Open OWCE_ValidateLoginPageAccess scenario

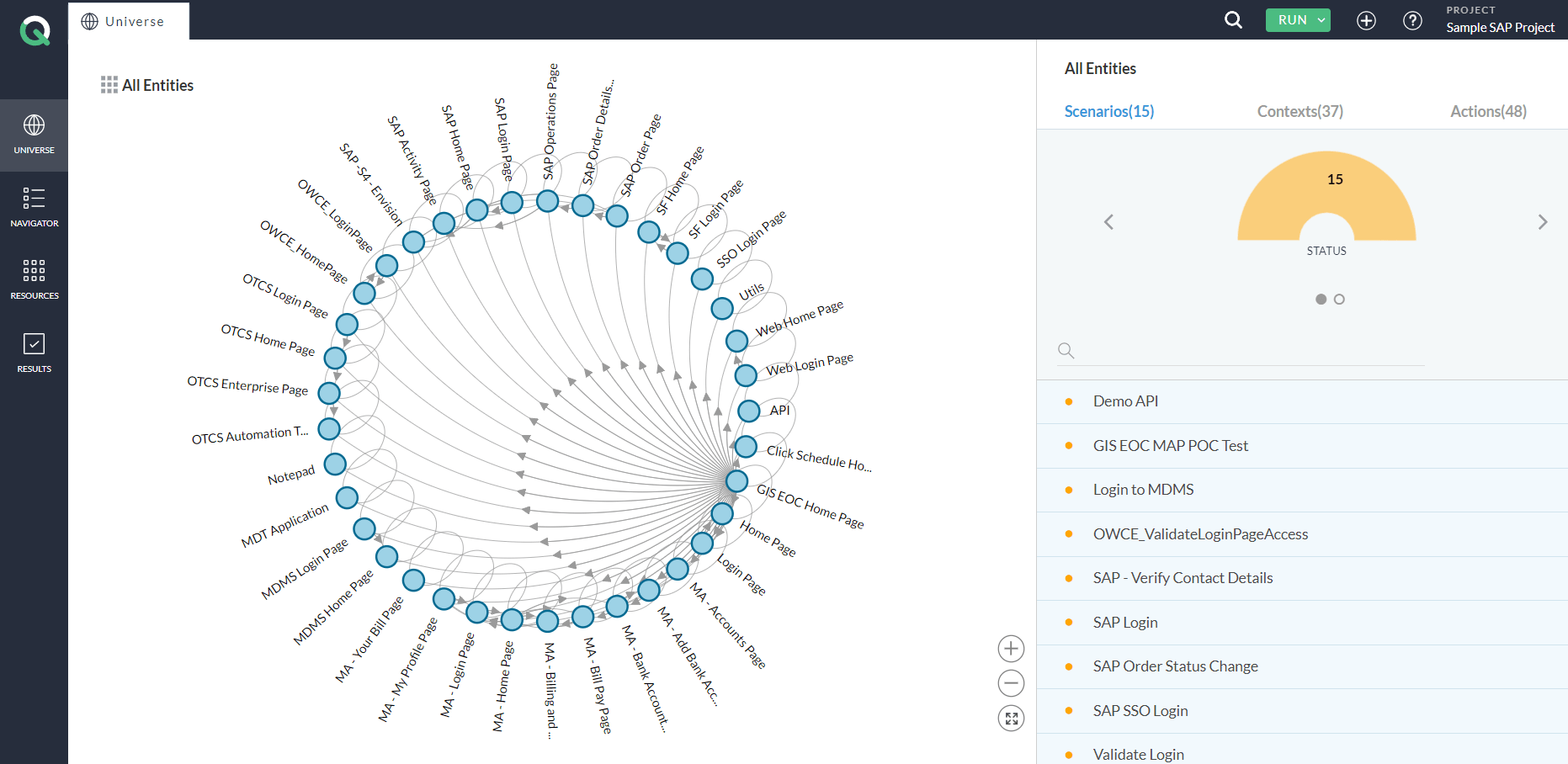(x=1302, y=534)
